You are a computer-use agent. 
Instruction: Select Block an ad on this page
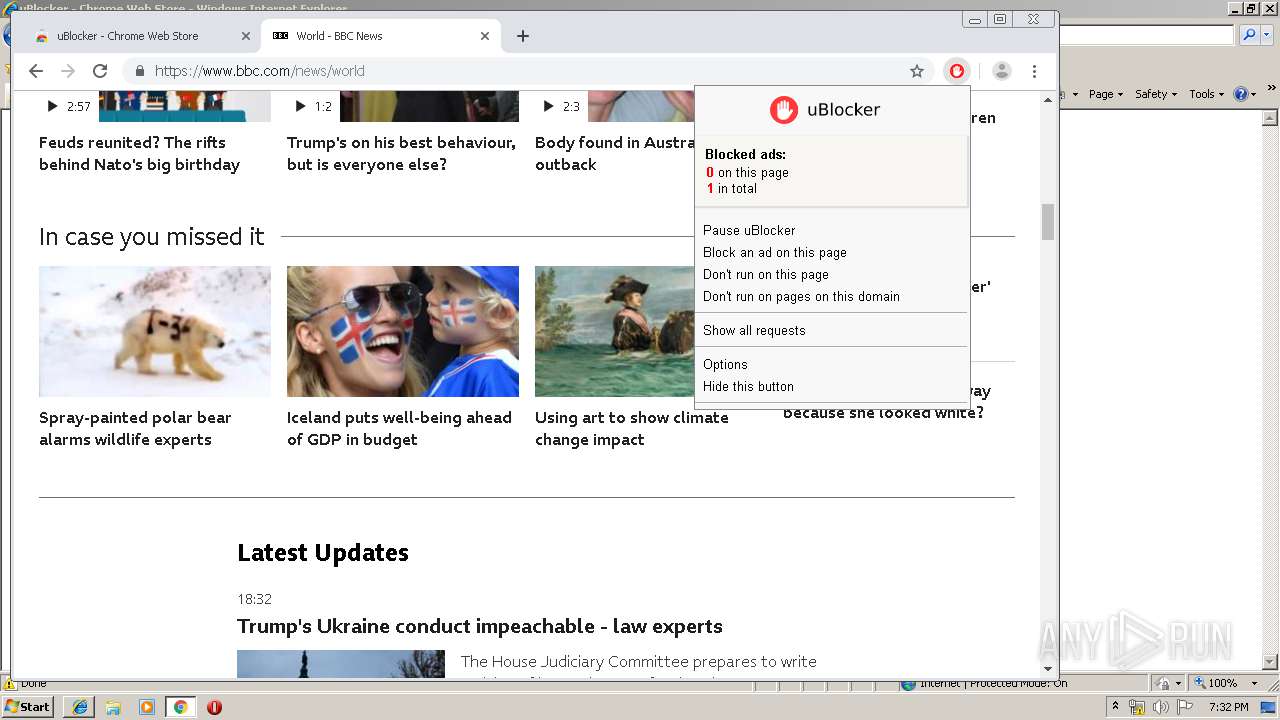pyautogui.click(x=775, y=252)
